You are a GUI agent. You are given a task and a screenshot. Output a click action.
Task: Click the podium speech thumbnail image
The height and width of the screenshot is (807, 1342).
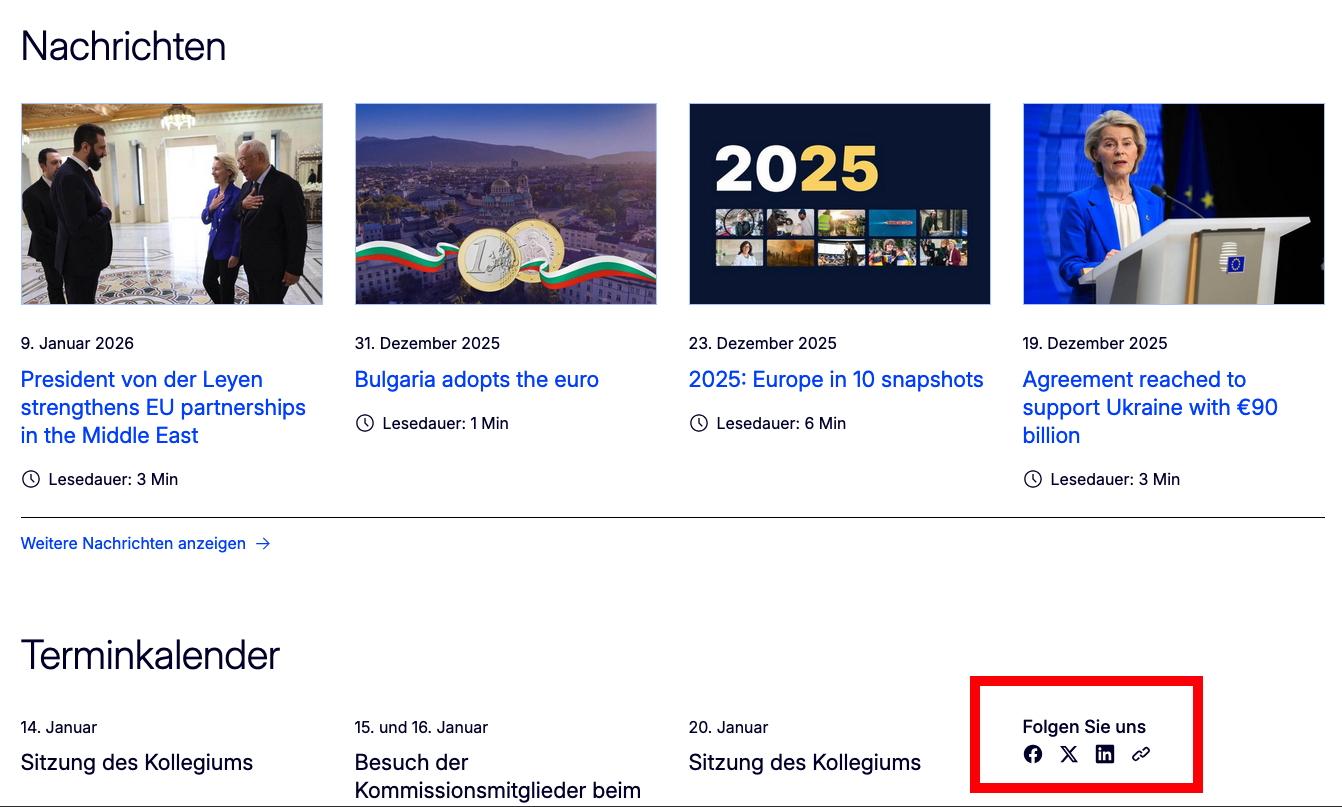click(1173, 204)
